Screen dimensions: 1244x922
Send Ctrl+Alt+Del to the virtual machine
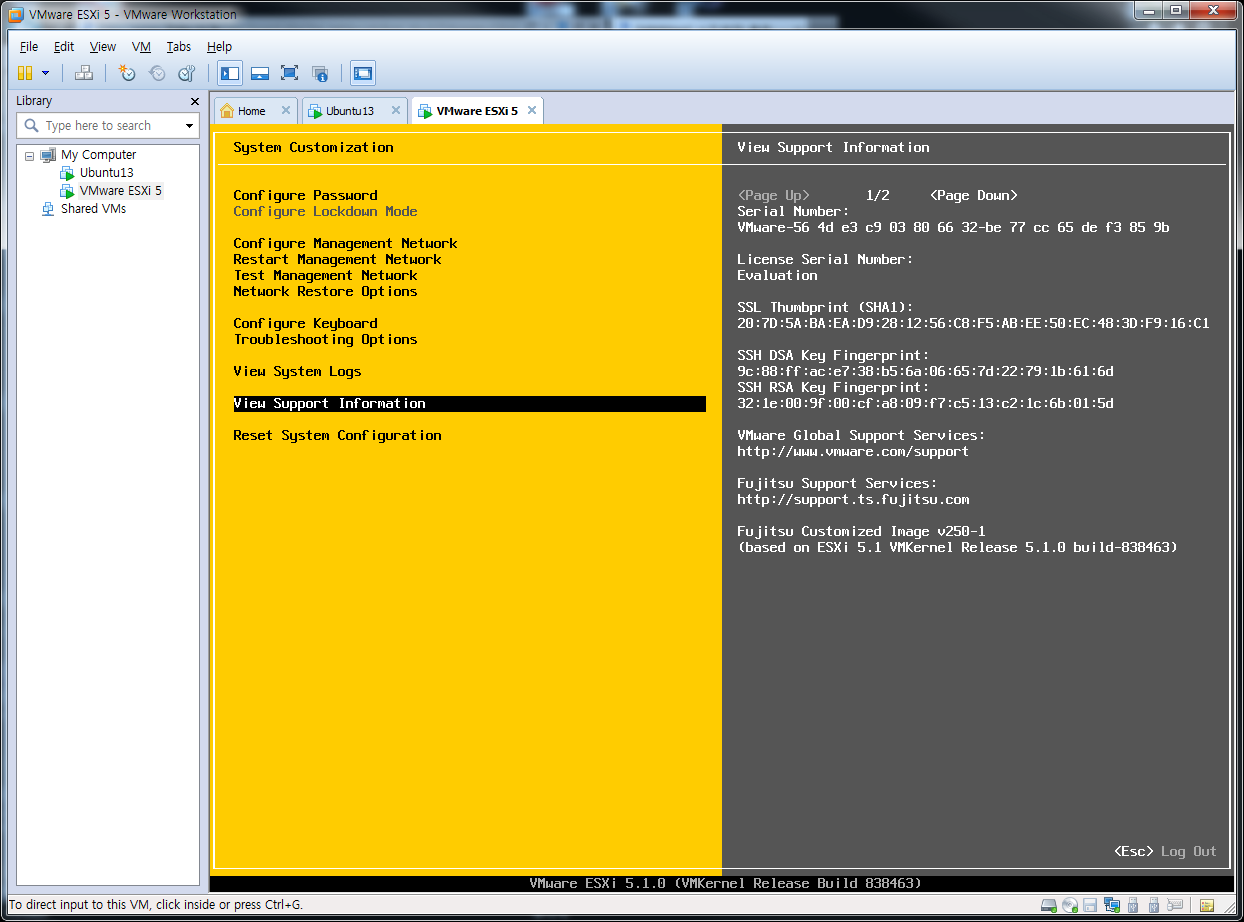[84, 73]
